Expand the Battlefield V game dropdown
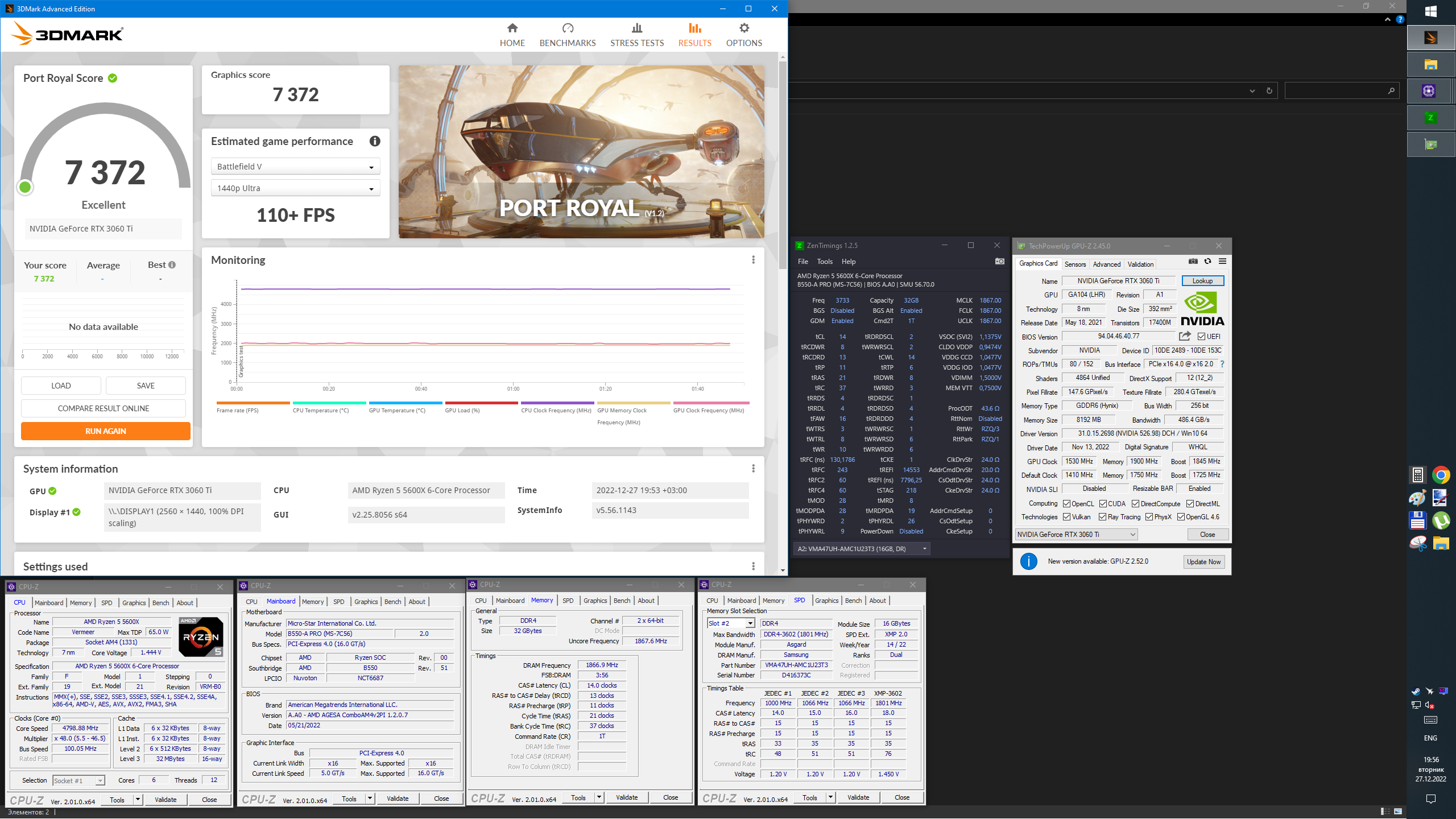This screenshot has width=1456, height=819. click(x=295, y=167)
